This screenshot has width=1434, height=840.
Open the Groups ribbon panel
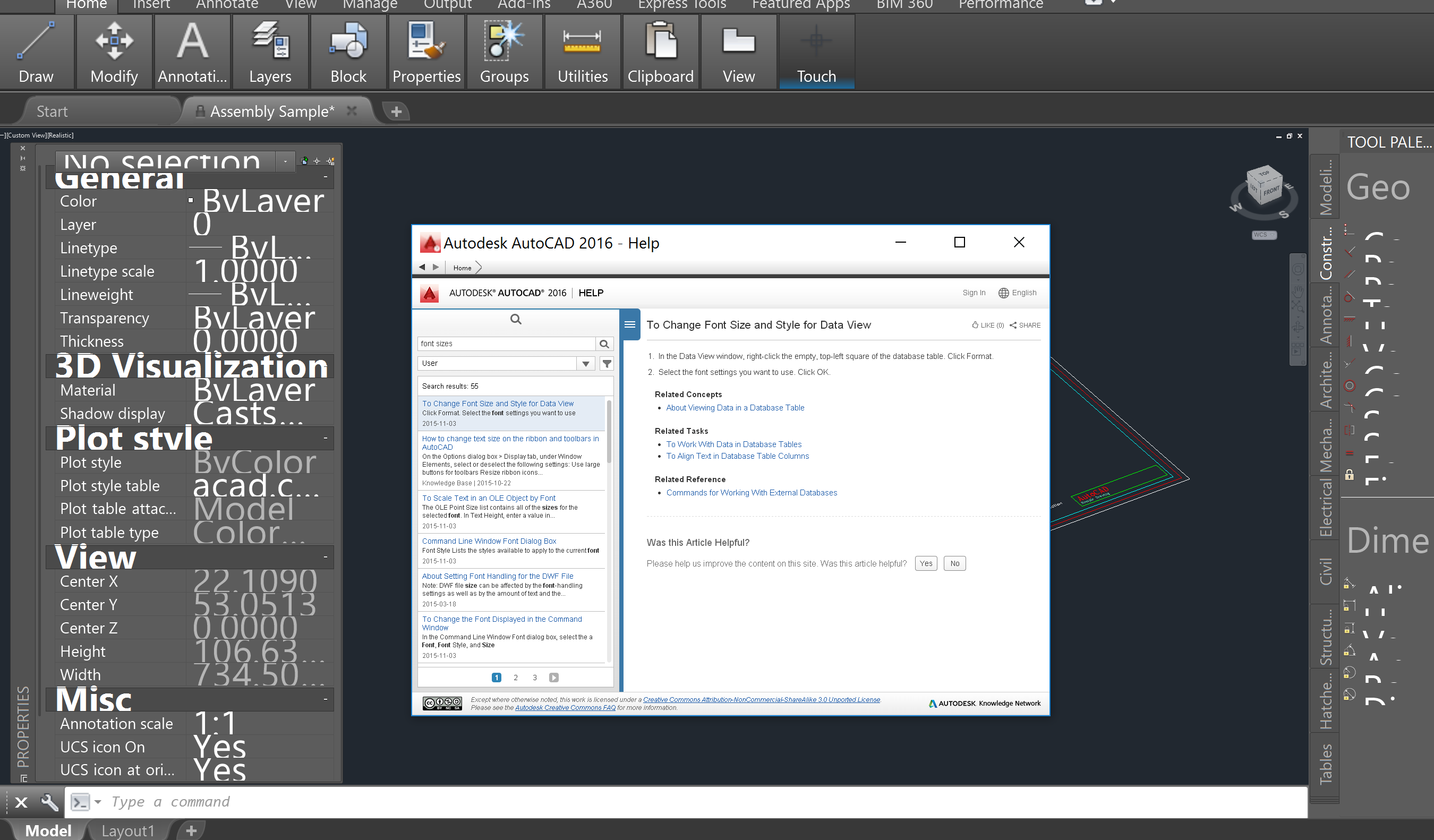click(x=504, y=51)
